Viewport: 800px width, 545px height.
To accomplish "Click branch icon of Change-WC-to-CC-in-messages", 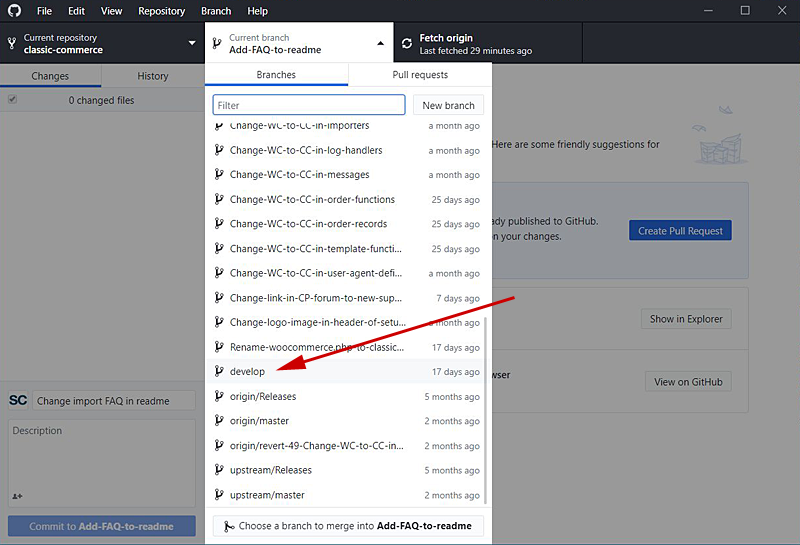I will point(219,175).
